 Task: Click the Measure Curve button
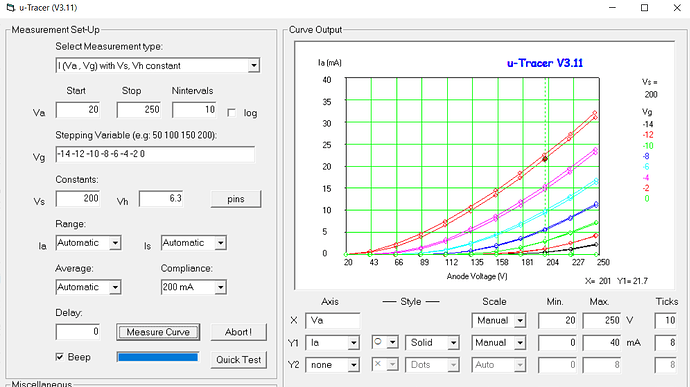(158, 332)
